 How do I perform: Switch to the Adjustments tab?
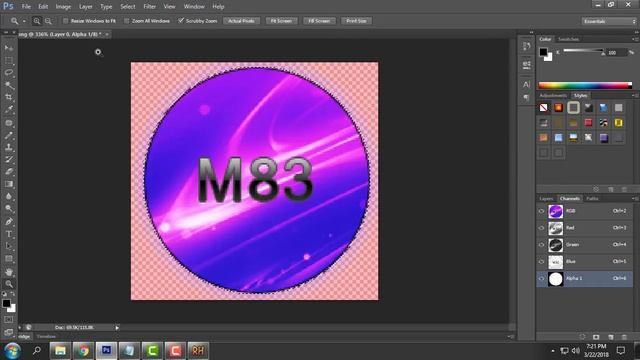coord(553,96)
